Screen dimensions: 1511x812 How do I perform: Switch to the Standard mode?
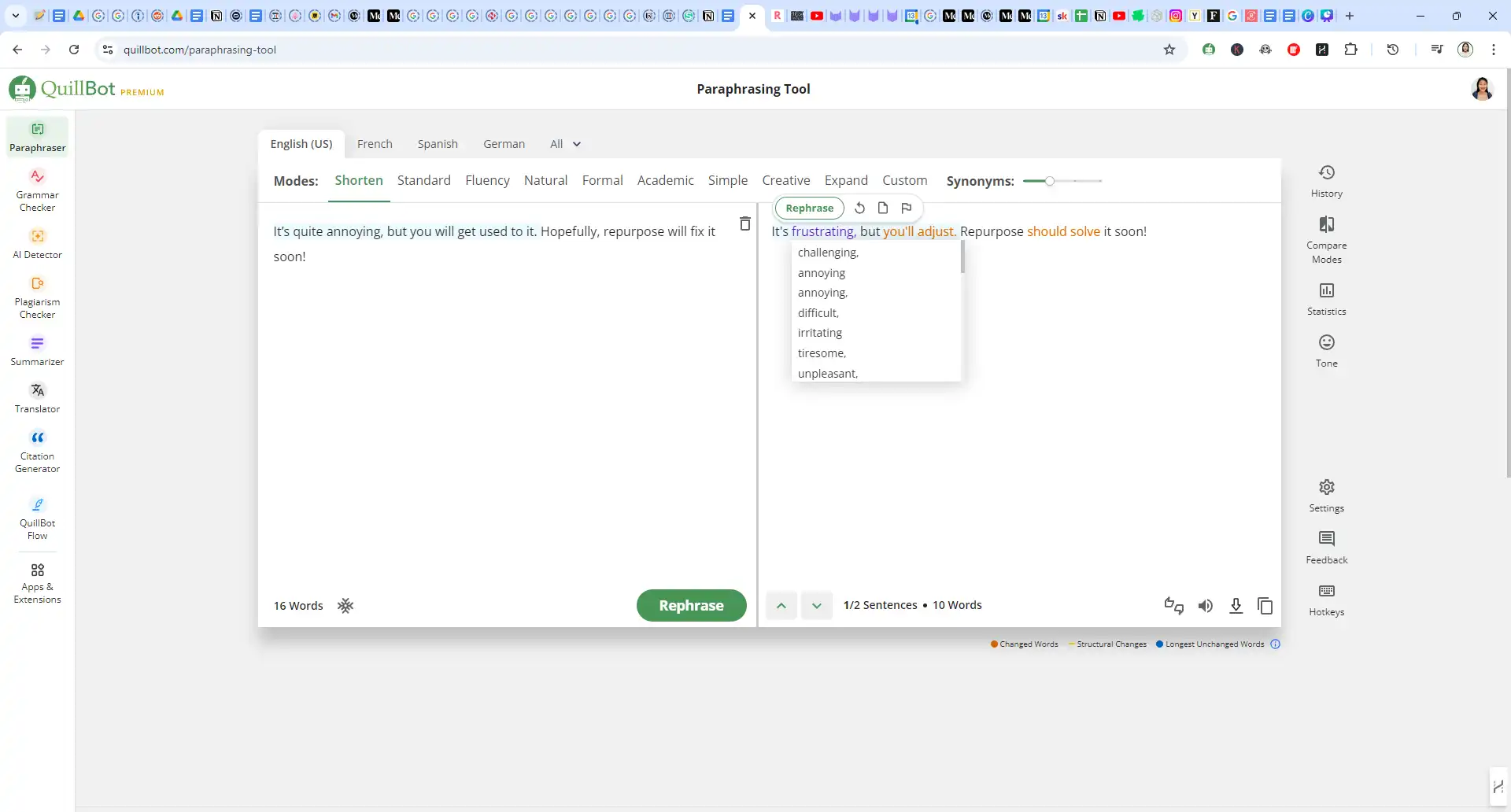423,180
